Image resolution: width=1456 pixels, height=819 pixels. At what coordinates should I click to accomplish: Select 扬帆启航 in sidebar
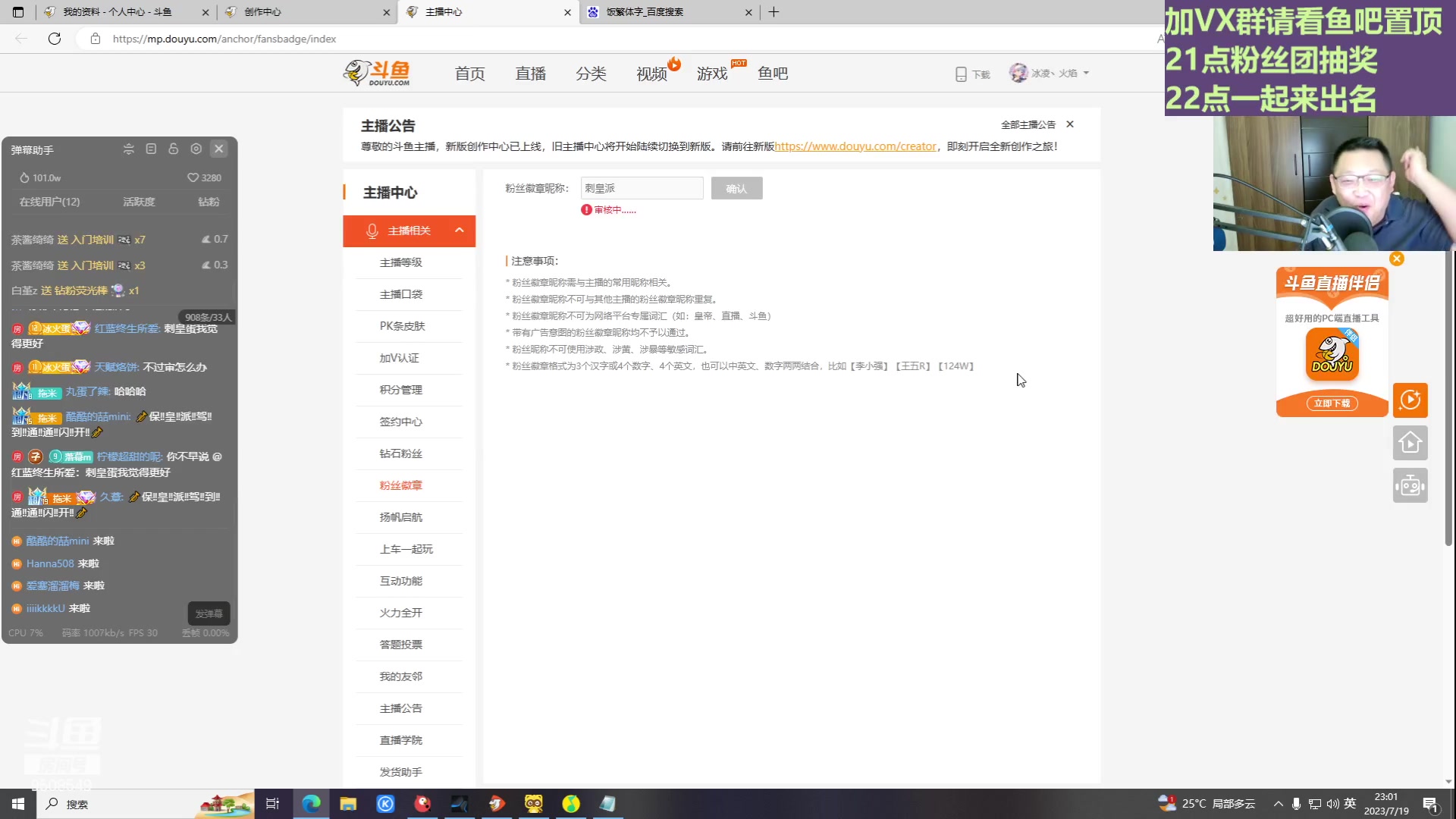[401, 517]
